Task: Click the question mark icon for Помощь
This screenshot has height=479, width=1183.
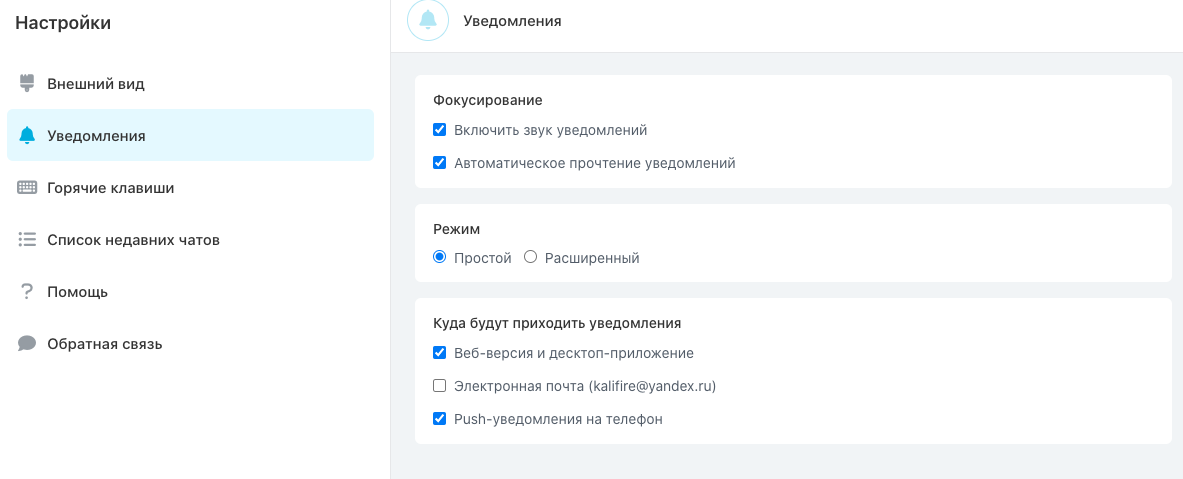Action: coord(27,291)
